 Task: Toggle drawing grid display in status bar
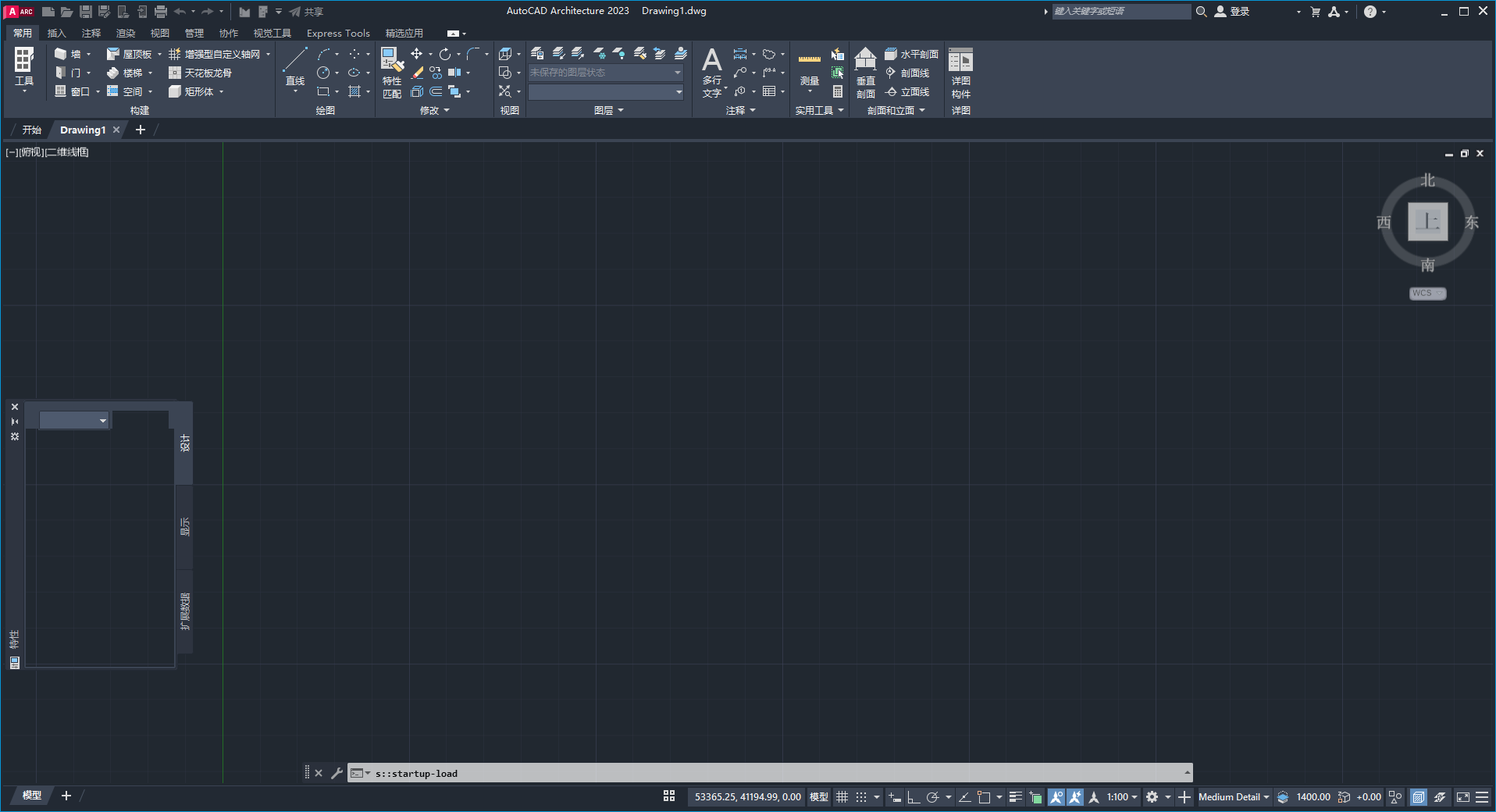pyautogui.click(x=842, y=797)
